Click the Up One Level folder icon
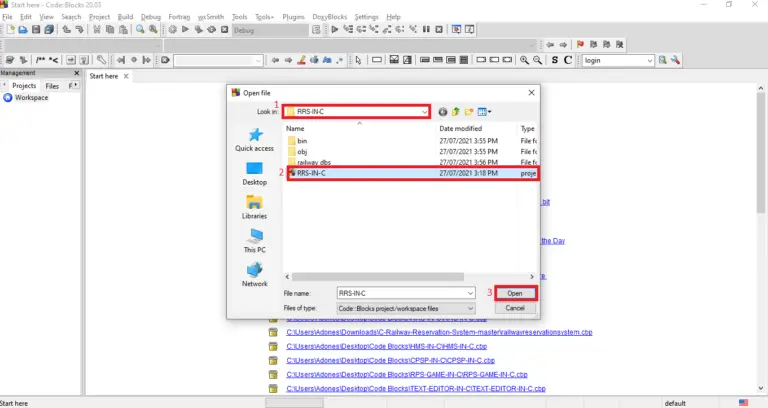768x408 pixels. point(456,112)
